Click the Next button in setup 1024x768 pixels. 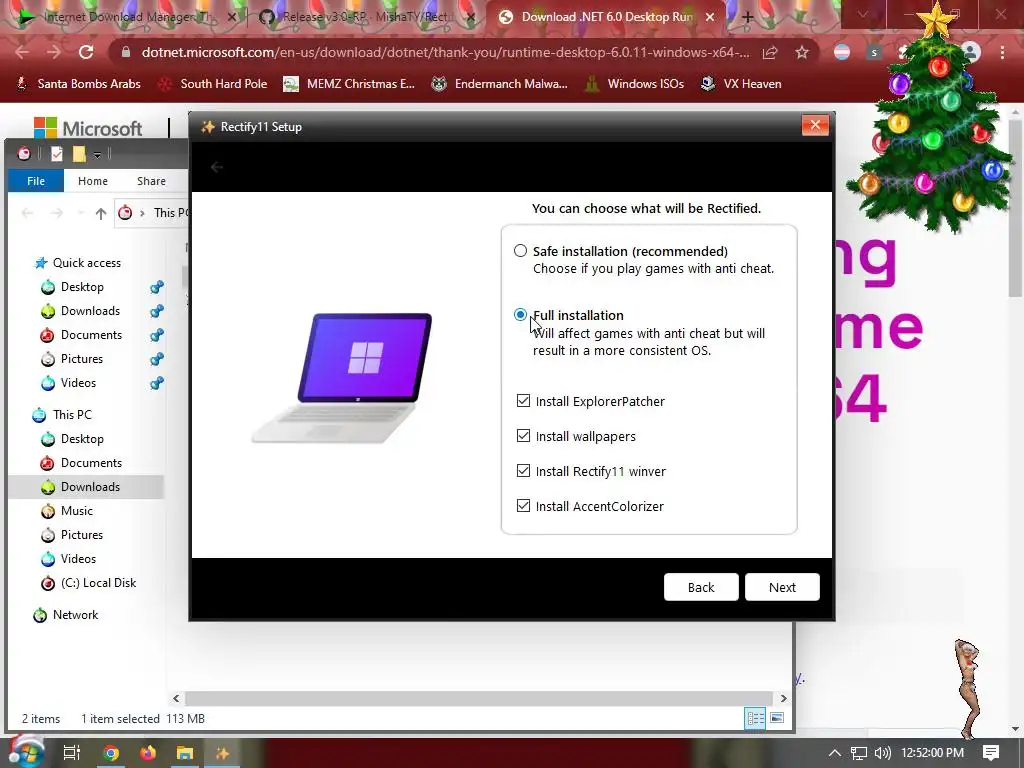[x=782, y=587]
